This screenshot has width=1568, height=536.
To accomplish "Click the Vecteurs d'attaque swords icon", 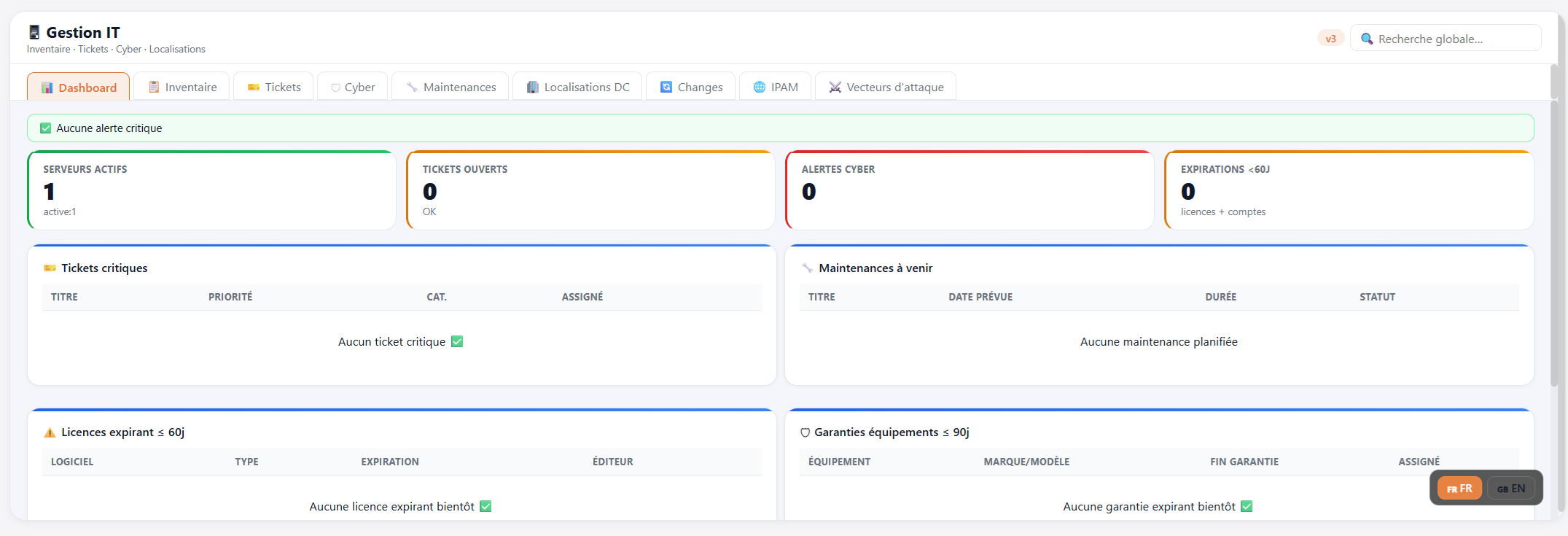I will (x=835, y=87).
